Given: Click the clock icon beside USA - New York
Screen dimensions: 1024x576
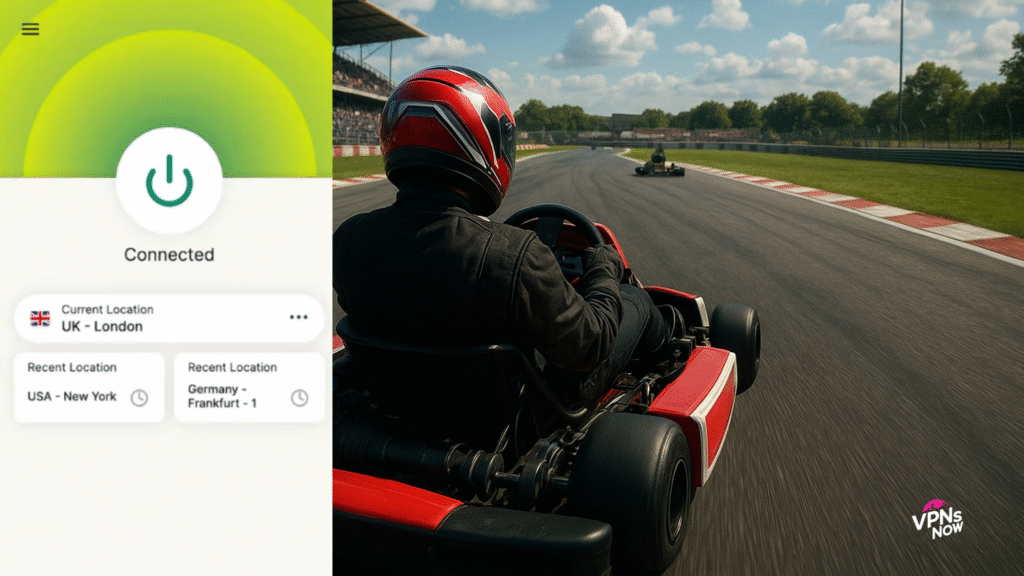Looking at the screenshot, I should 139,398.
